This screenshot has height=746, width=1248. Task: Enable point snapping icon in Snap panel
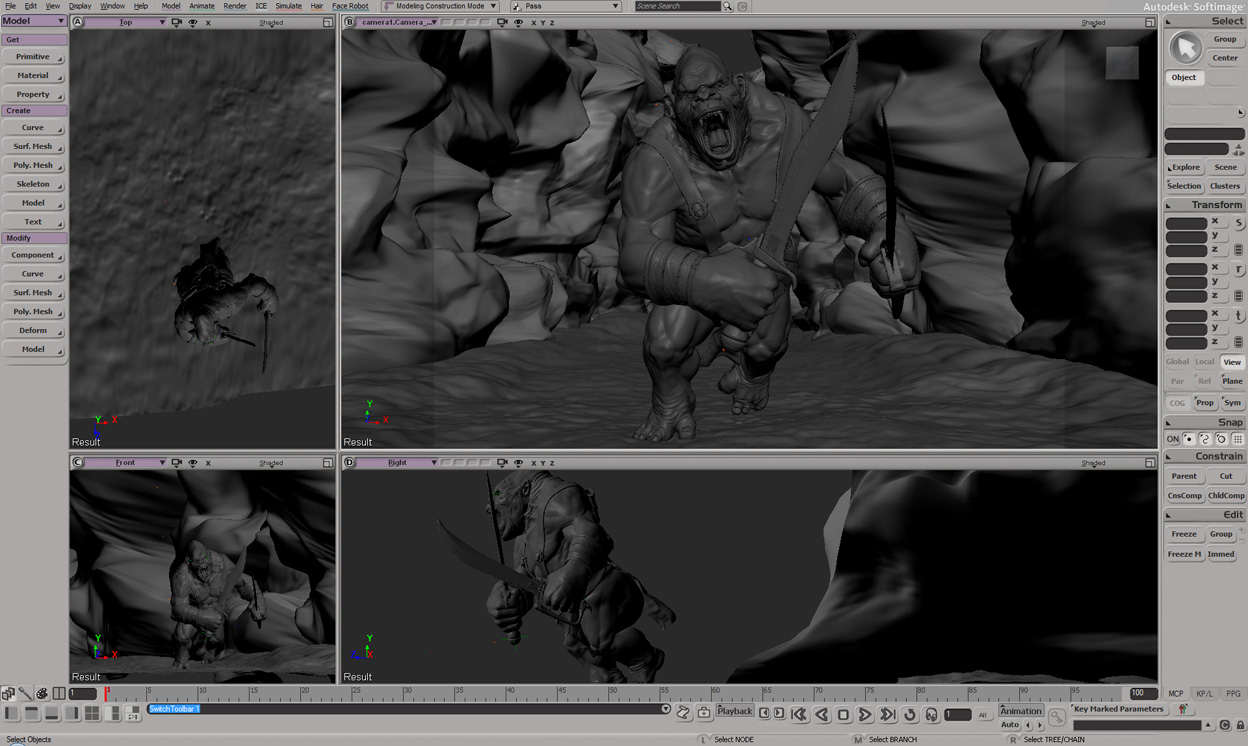click(x=1189, y=439)
